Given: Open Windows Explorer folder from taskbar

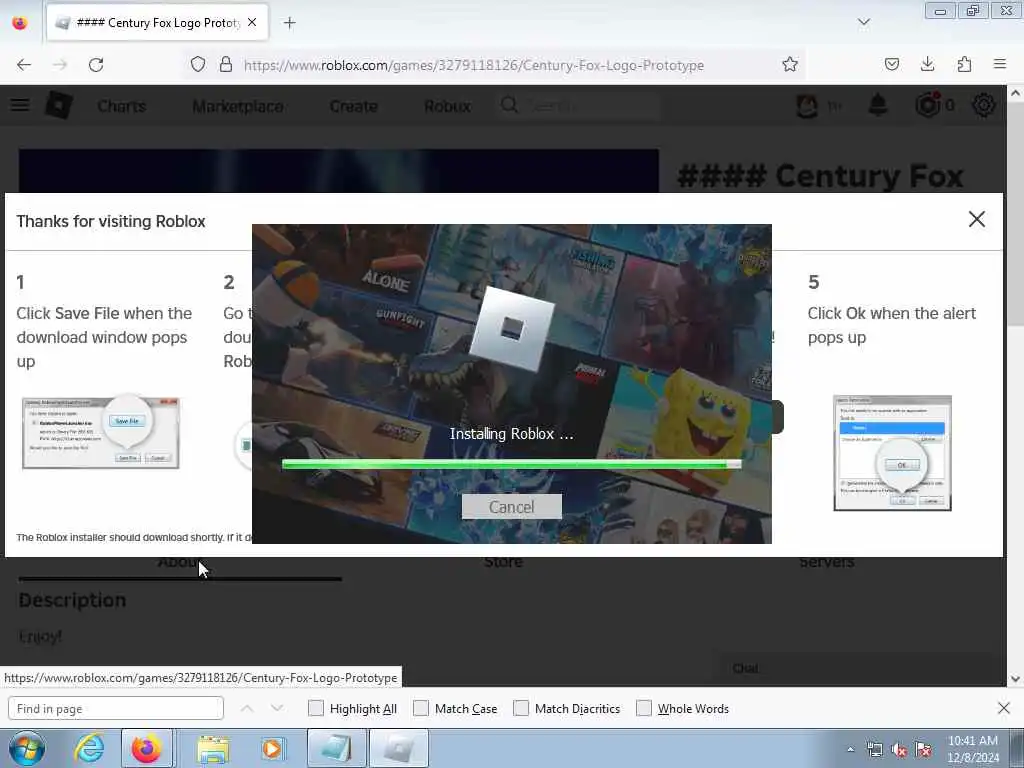Looking at the screenshot, I should coord(213,748).
